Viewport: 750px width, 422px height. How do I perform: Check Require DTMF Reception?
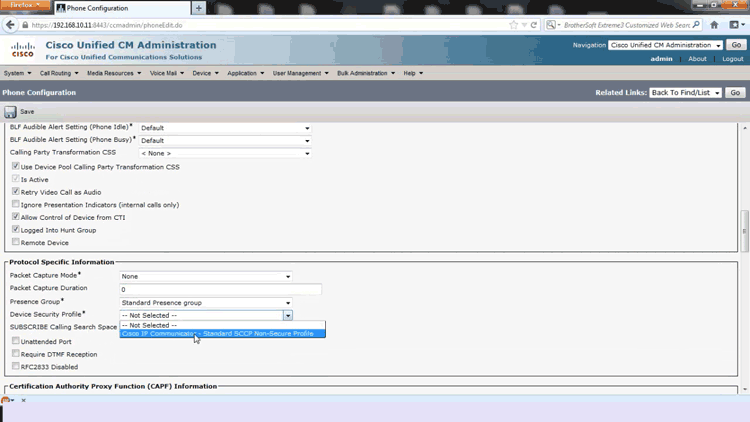tap(16, 353)
